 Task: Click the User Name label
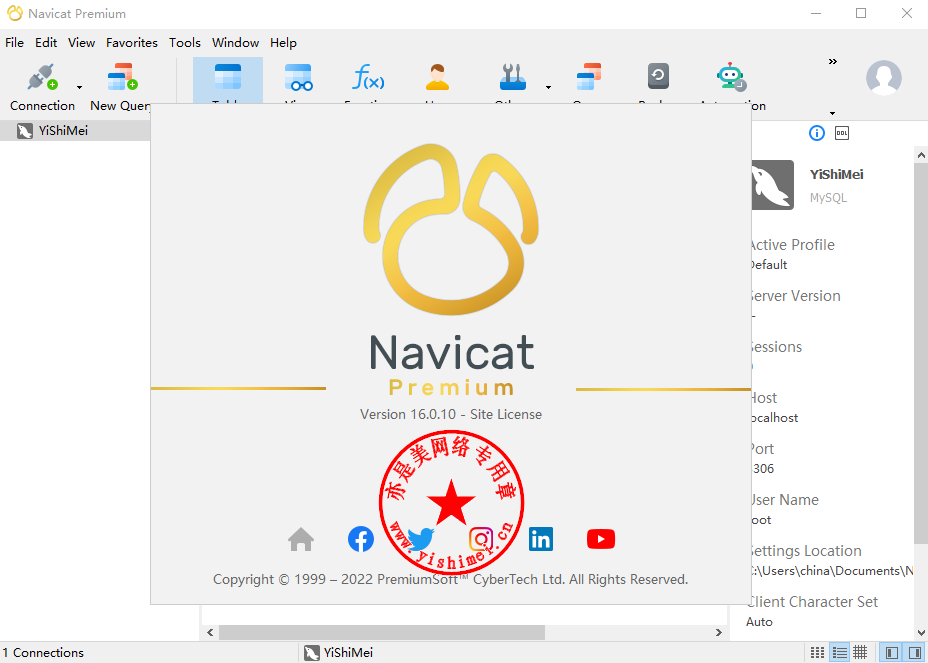785,500
